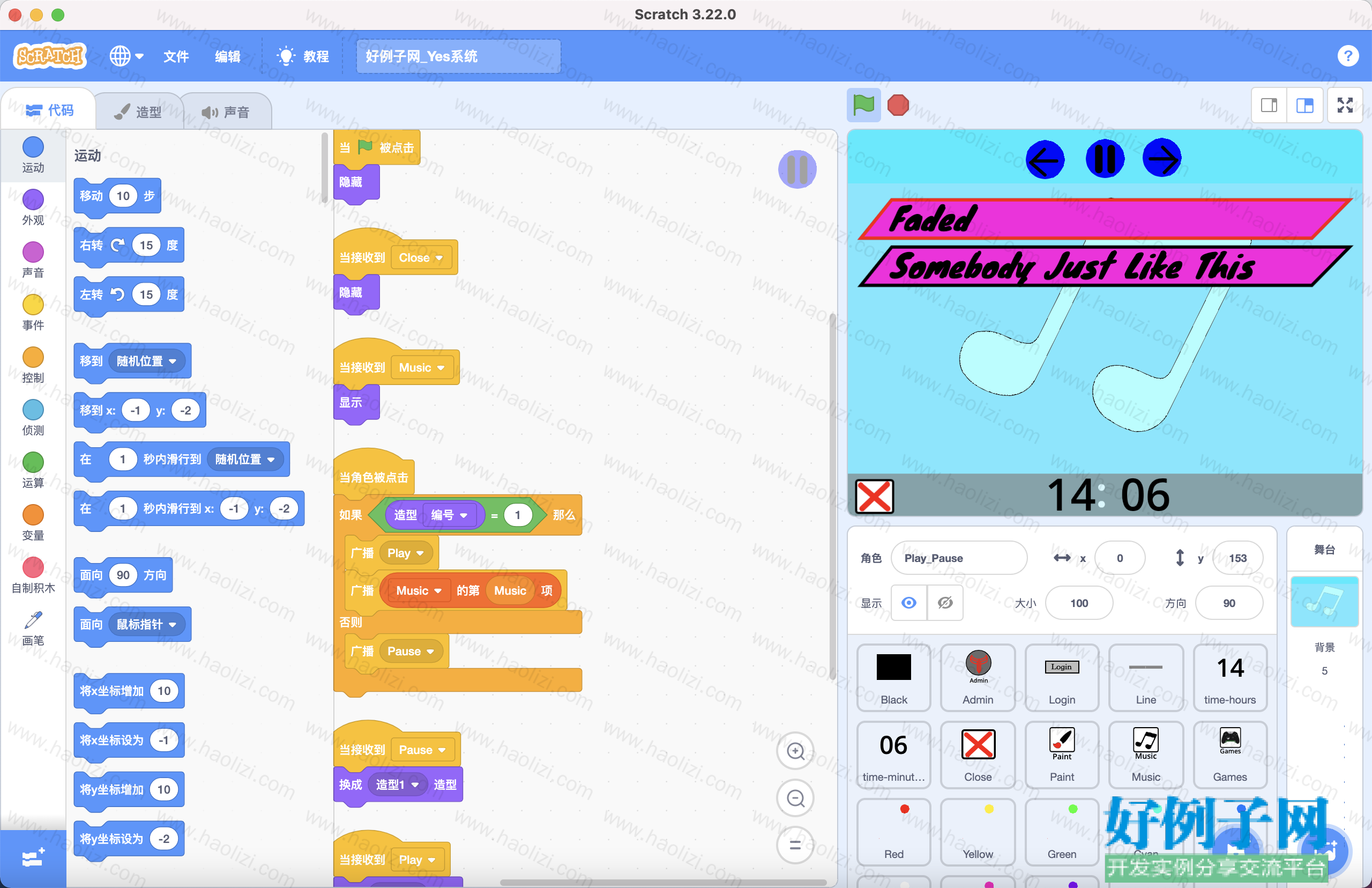The width and height of the screenshot is (1372, 888).
Task: Select the 外观 looks category
Action: tap(33, 207)
